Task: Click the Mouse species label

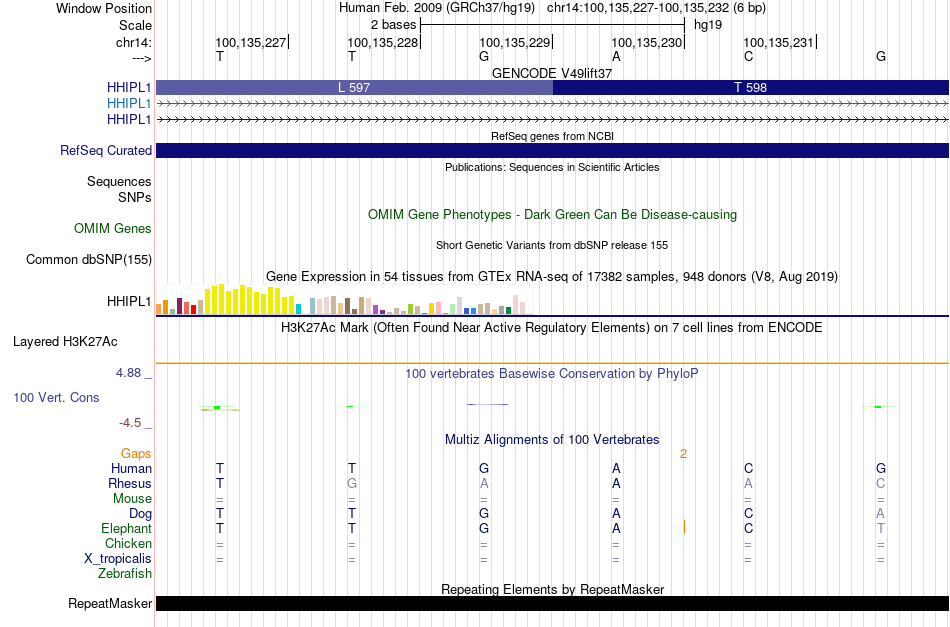Action: (132, 499)
